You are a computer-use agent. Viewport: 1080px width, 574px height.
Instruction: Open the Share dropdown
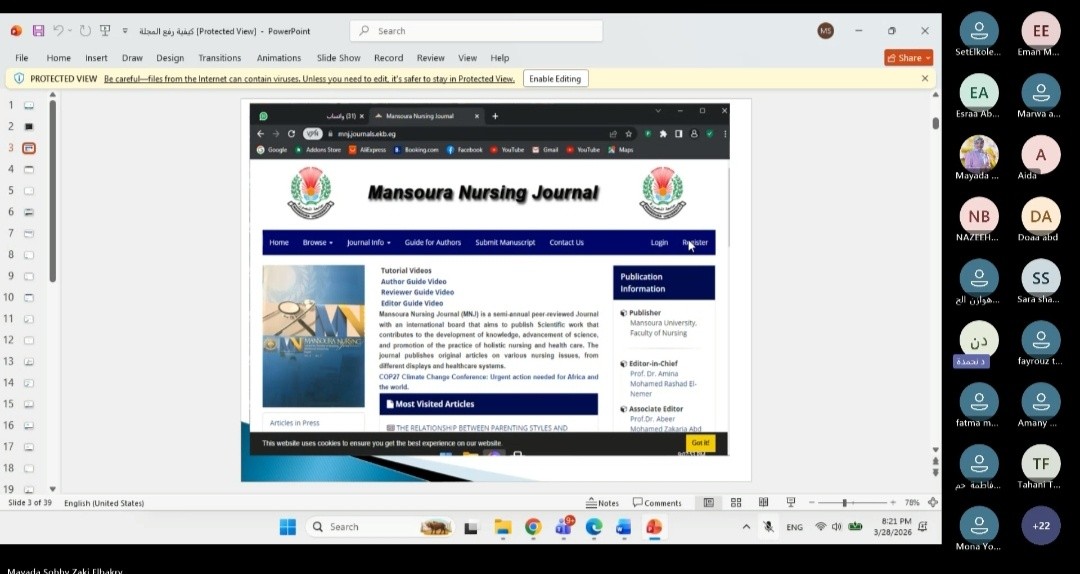tap(908, 58)
